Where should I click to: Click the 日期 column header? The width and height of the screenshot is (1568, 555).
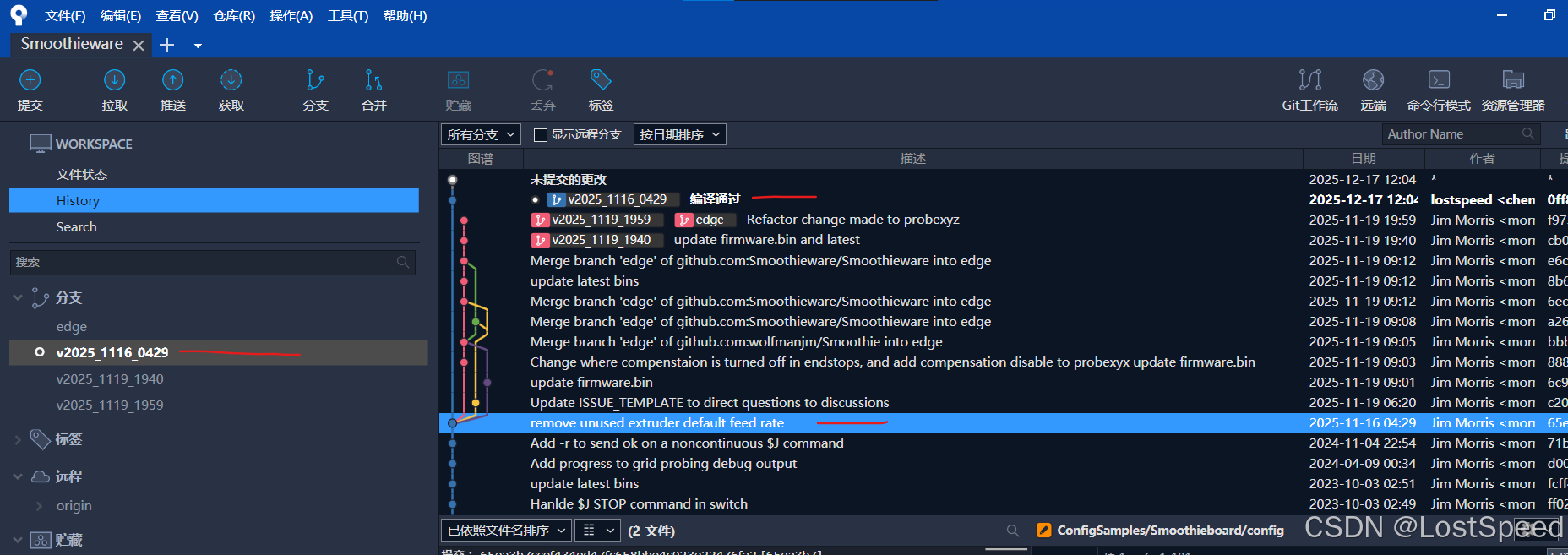[1363, 158]
